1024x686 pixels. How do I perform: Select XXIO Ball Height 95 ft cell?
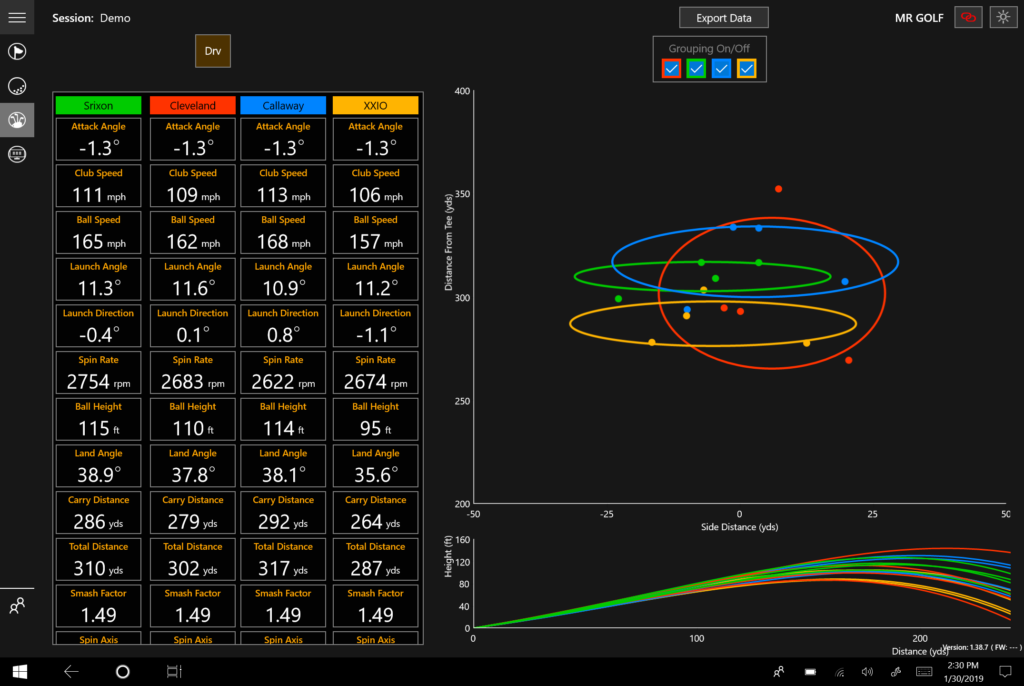click(x=376, y=419)
